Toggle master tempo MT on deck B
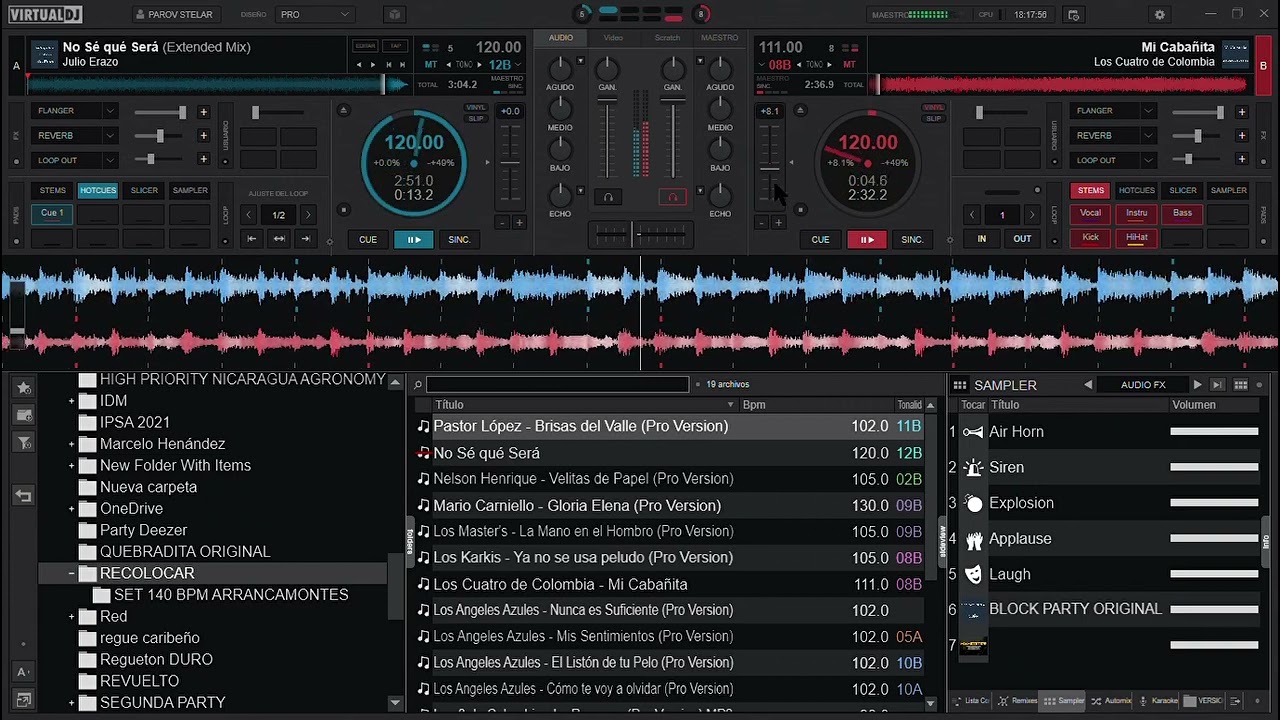The height and width of the screenshot is (720, 1280). pyautogui.click(x=849, y=64)
